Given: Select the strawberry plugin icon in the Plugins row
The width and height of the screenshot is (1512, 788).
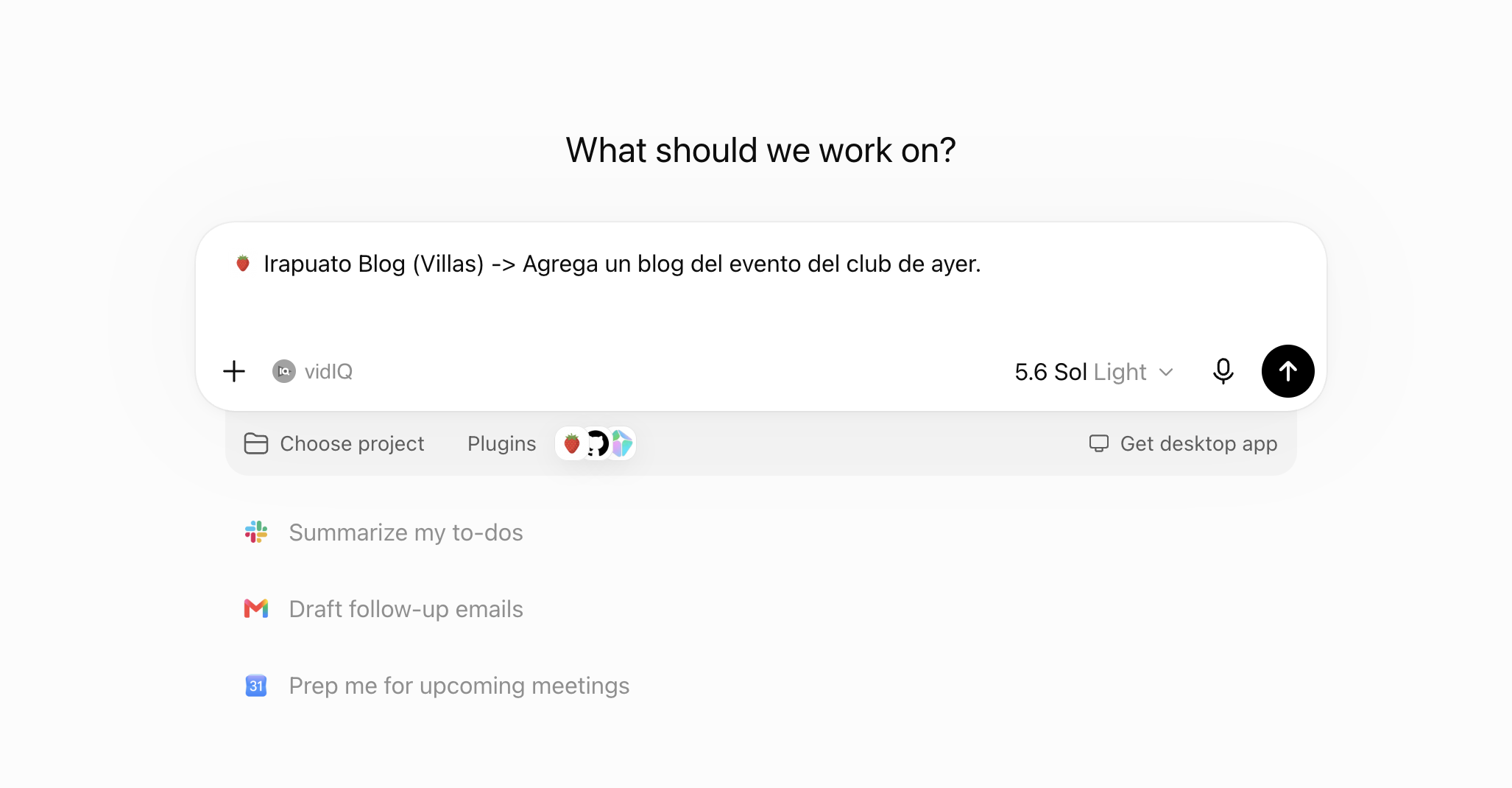Looking at the screenshot, I should tap(571, 443).
